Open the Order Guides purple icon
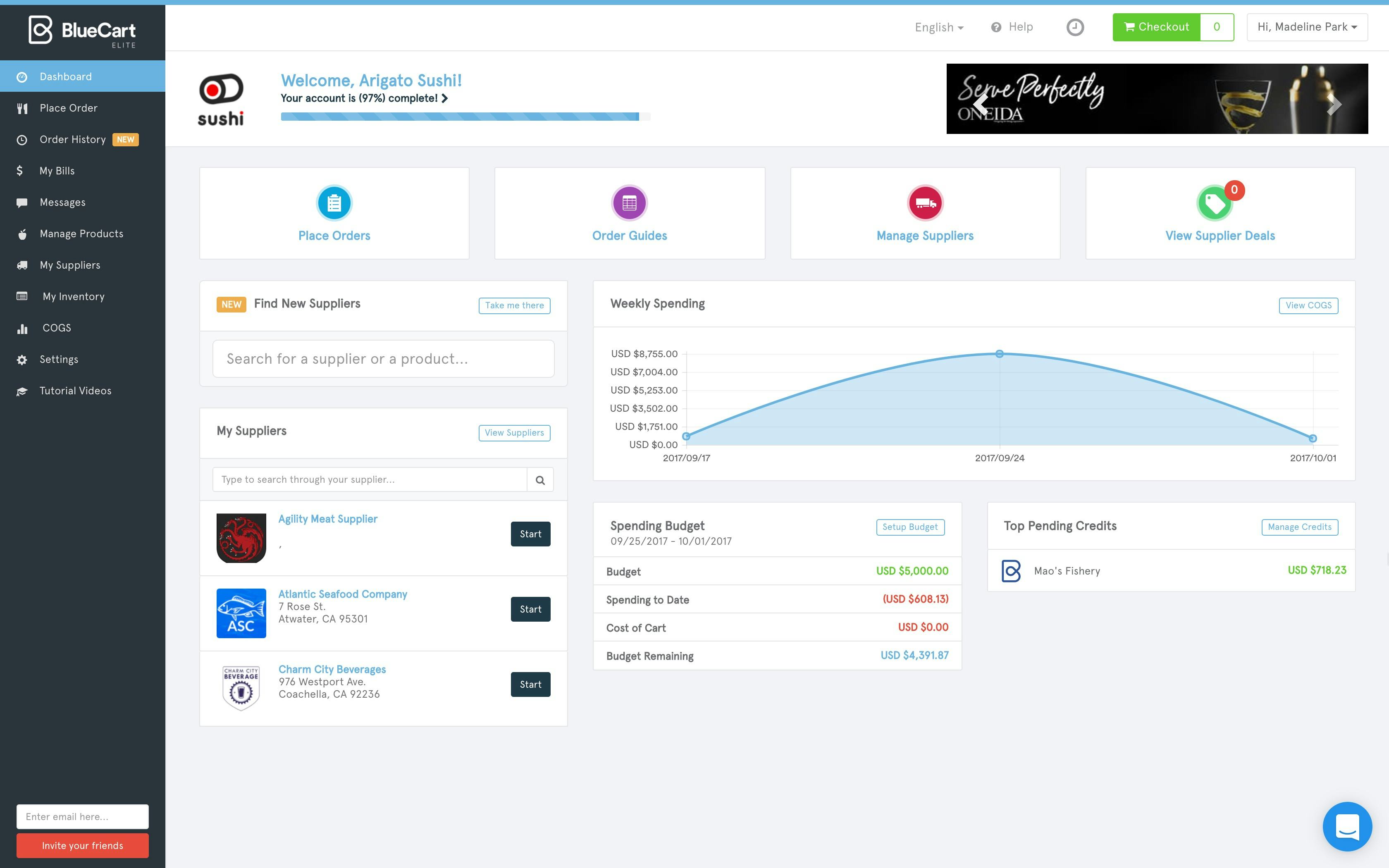The width and height of the screenshot is (1389, 868). click(629, 203)
